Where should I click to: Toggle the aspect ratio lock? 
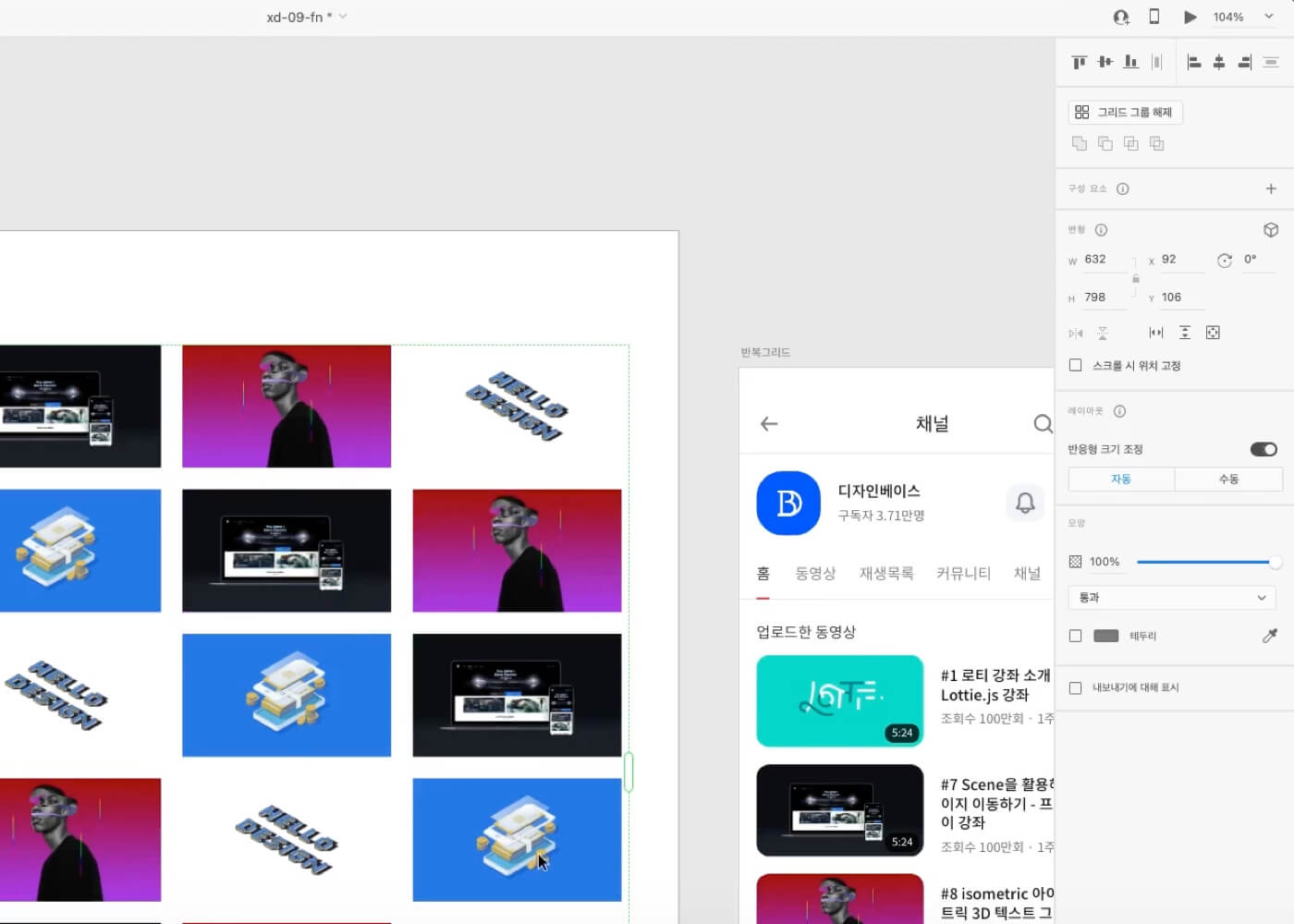coord(1136,278)
